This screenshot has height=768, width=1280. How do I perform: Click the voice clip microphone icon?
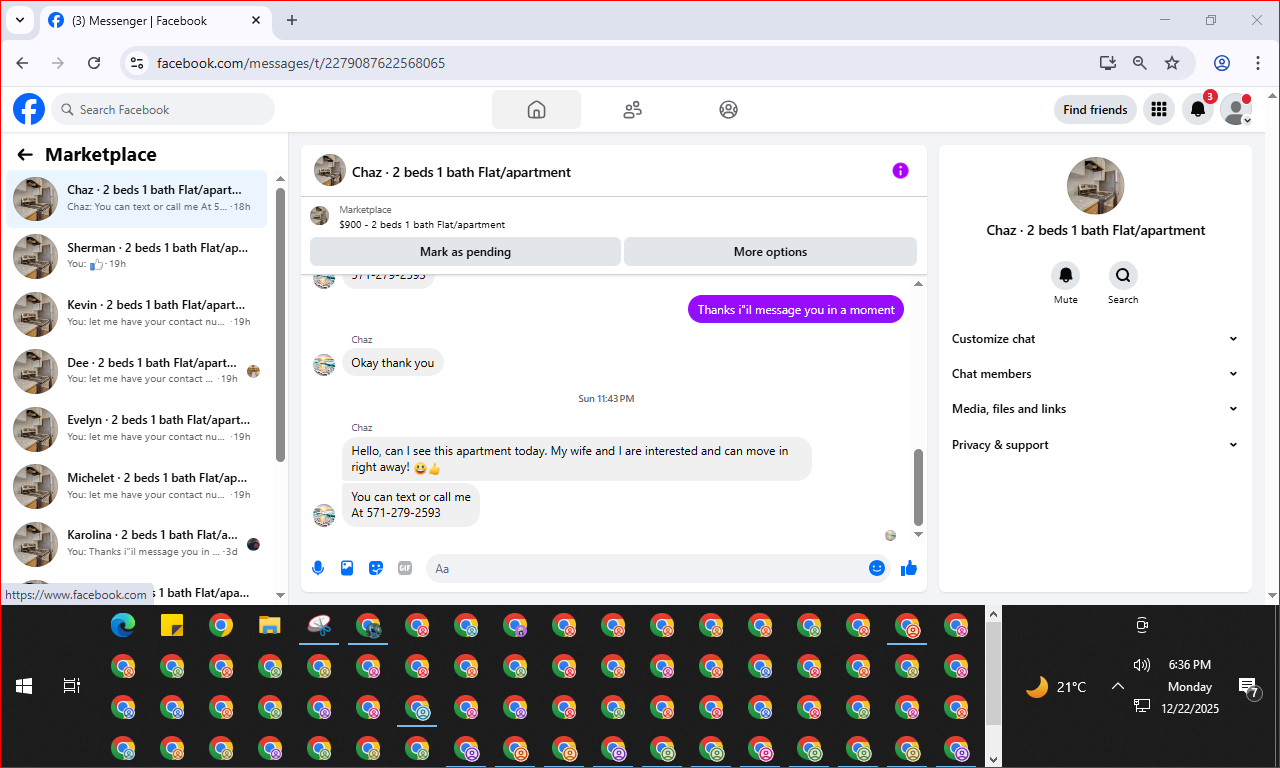tap(318, 568)
